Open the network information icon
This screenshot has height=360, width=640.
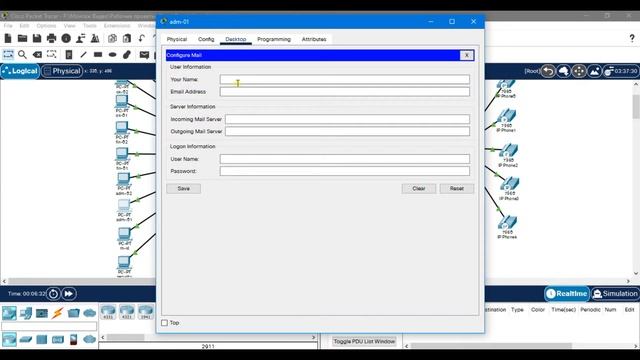pos(66,38)
